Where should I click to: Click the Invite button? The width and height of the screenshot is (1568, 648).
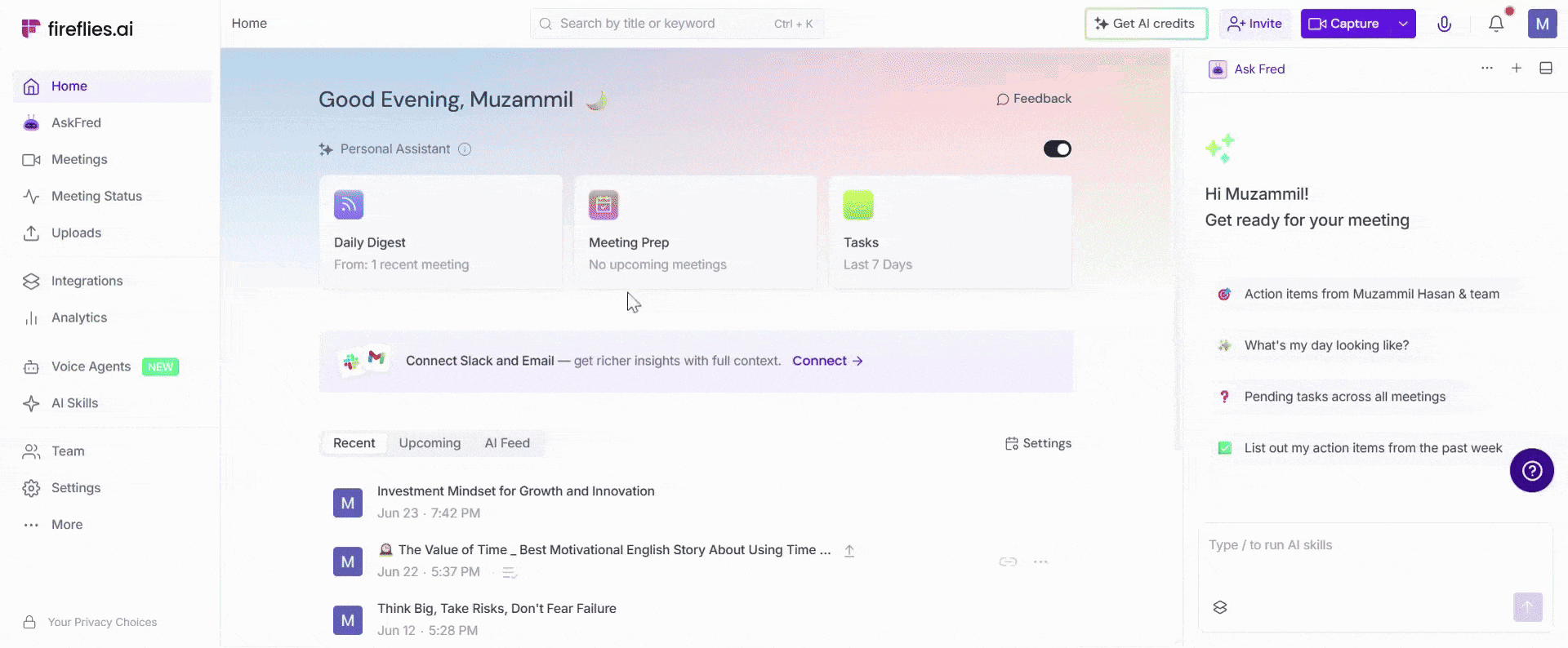tap(1255, 24)
